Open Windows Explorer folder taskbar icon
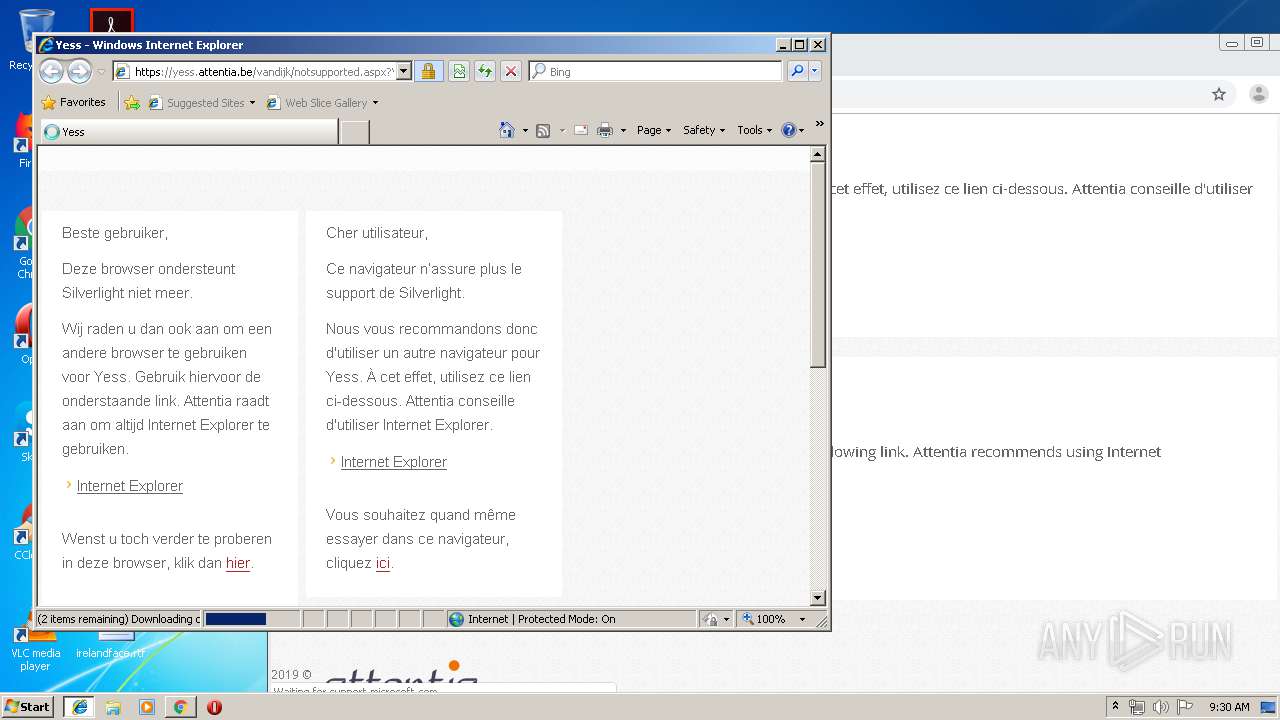Viewport: 1280px width, 720px height. pyautogui.click(x=113, y=707)
